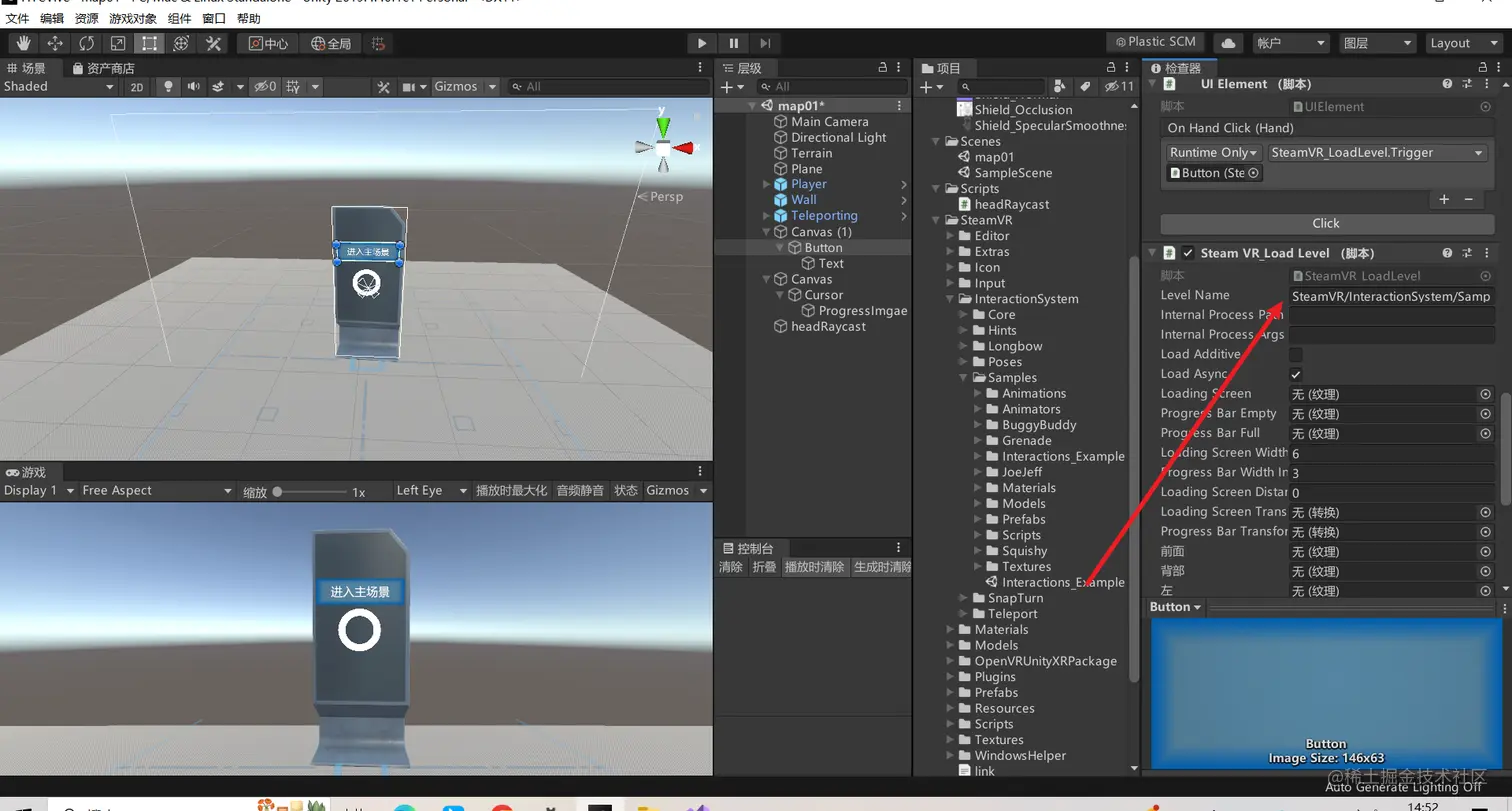Open Cloud services icon
1512x811 pixels.
1228,43
